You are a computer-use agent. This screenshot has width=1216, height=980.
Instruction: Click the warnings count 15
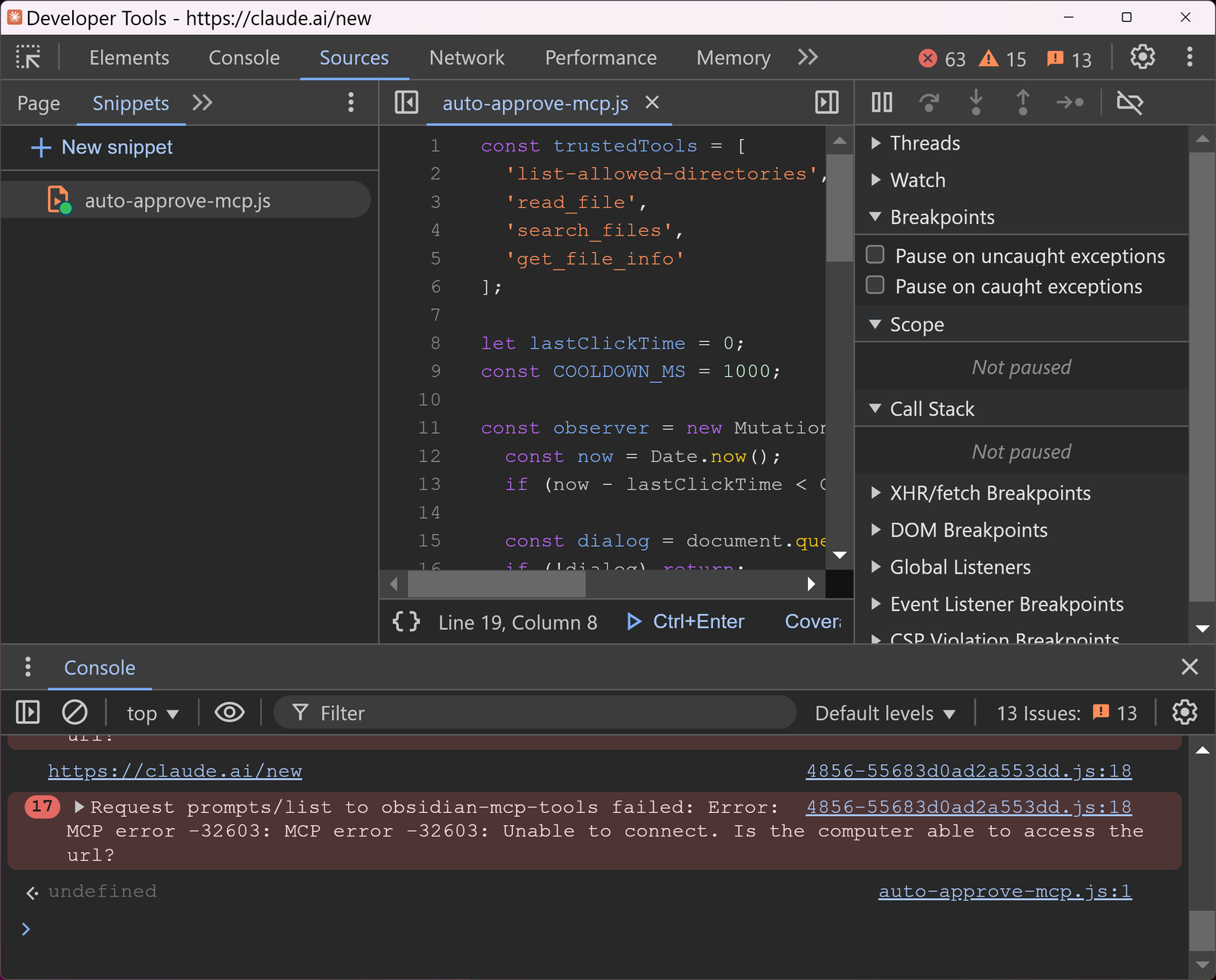(x=1002, y=58)
